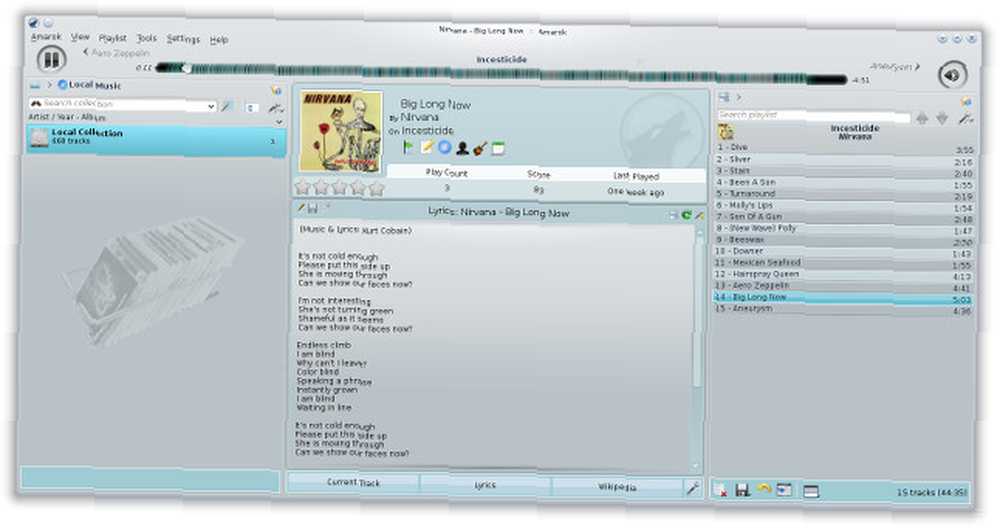
Task: Click the guitar icon under Incesticide
Action: 480,149
